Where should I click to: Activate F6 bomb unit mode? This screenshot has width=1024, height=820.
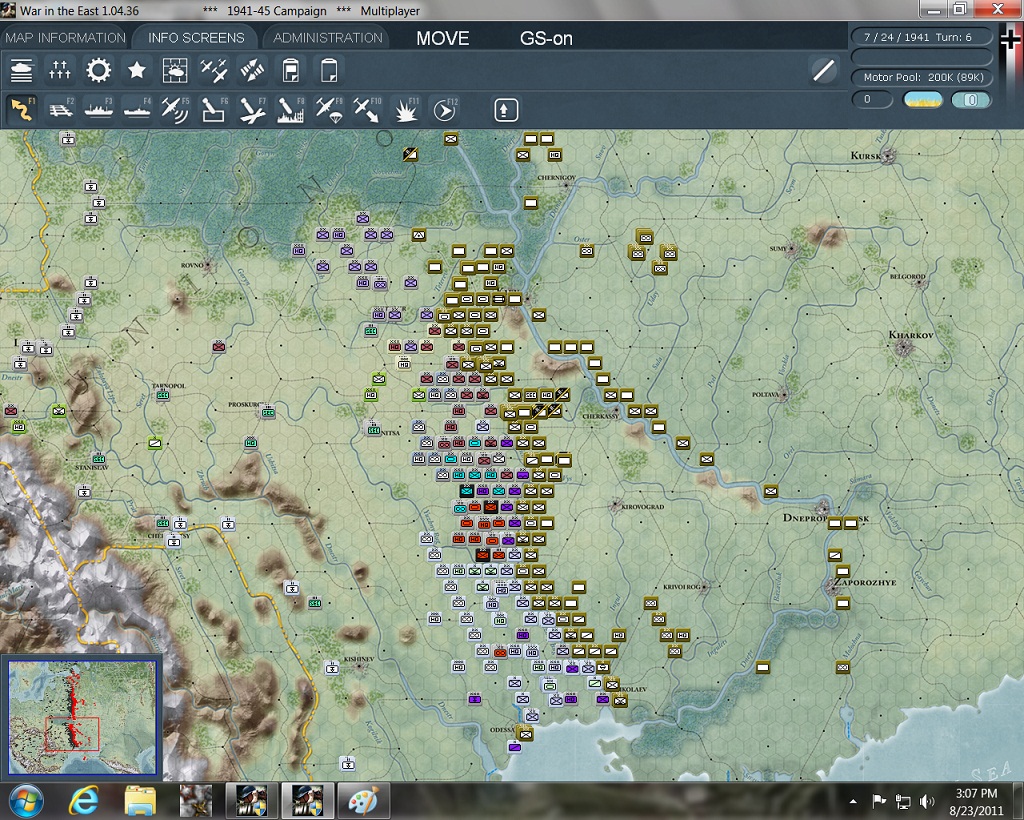(x=214, y=109)
